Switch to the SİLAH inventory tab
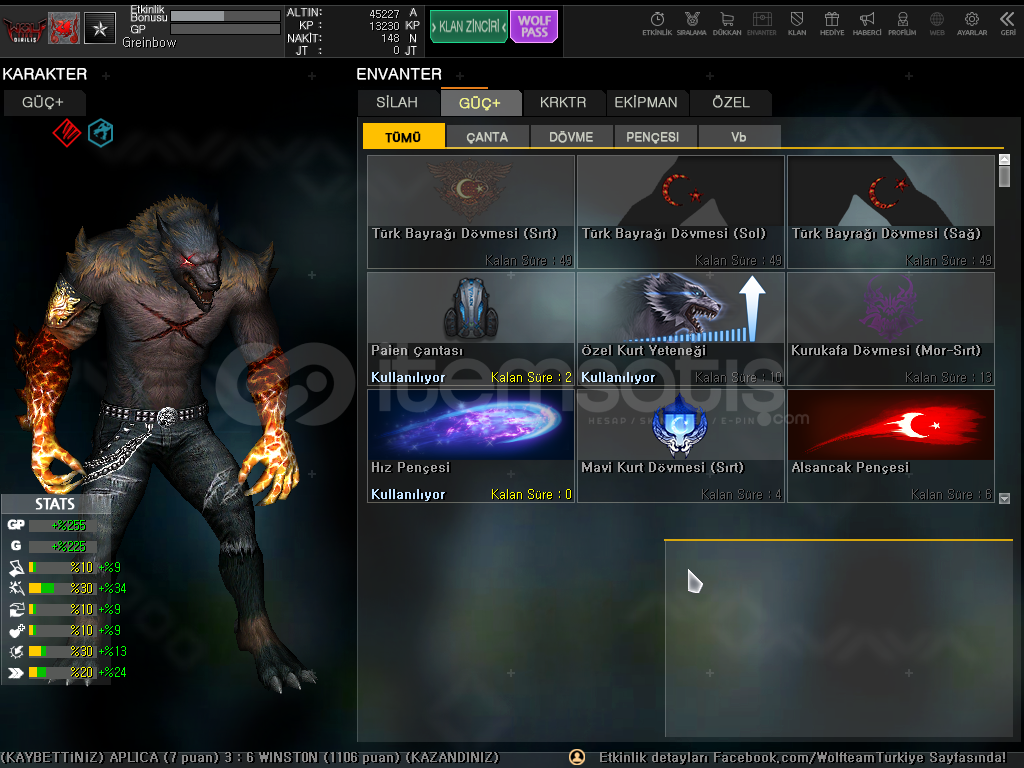1024x768 pixels. point(397,103)
